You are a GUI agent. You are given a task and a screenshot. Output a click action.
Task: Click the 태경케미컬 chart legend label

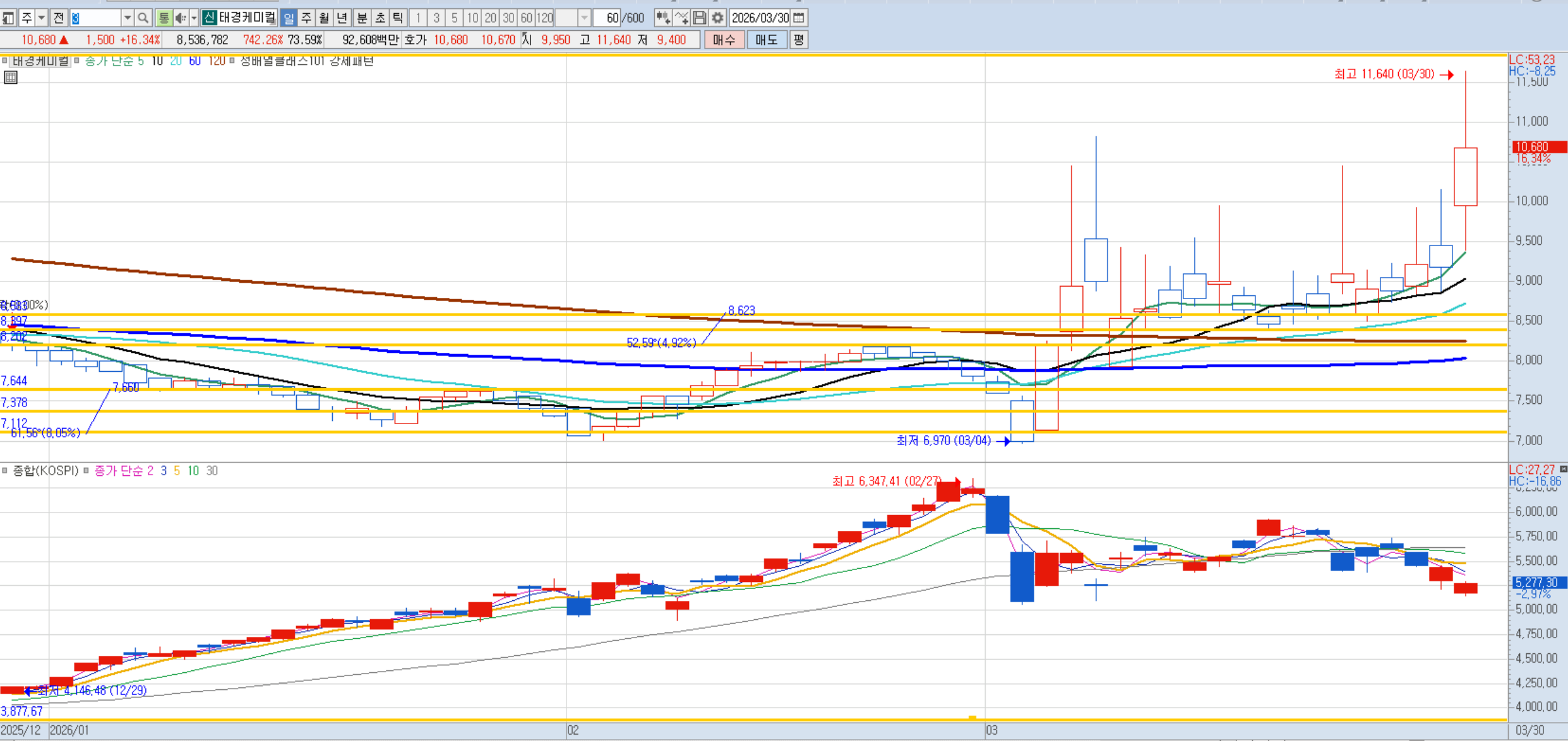[40, 61]
